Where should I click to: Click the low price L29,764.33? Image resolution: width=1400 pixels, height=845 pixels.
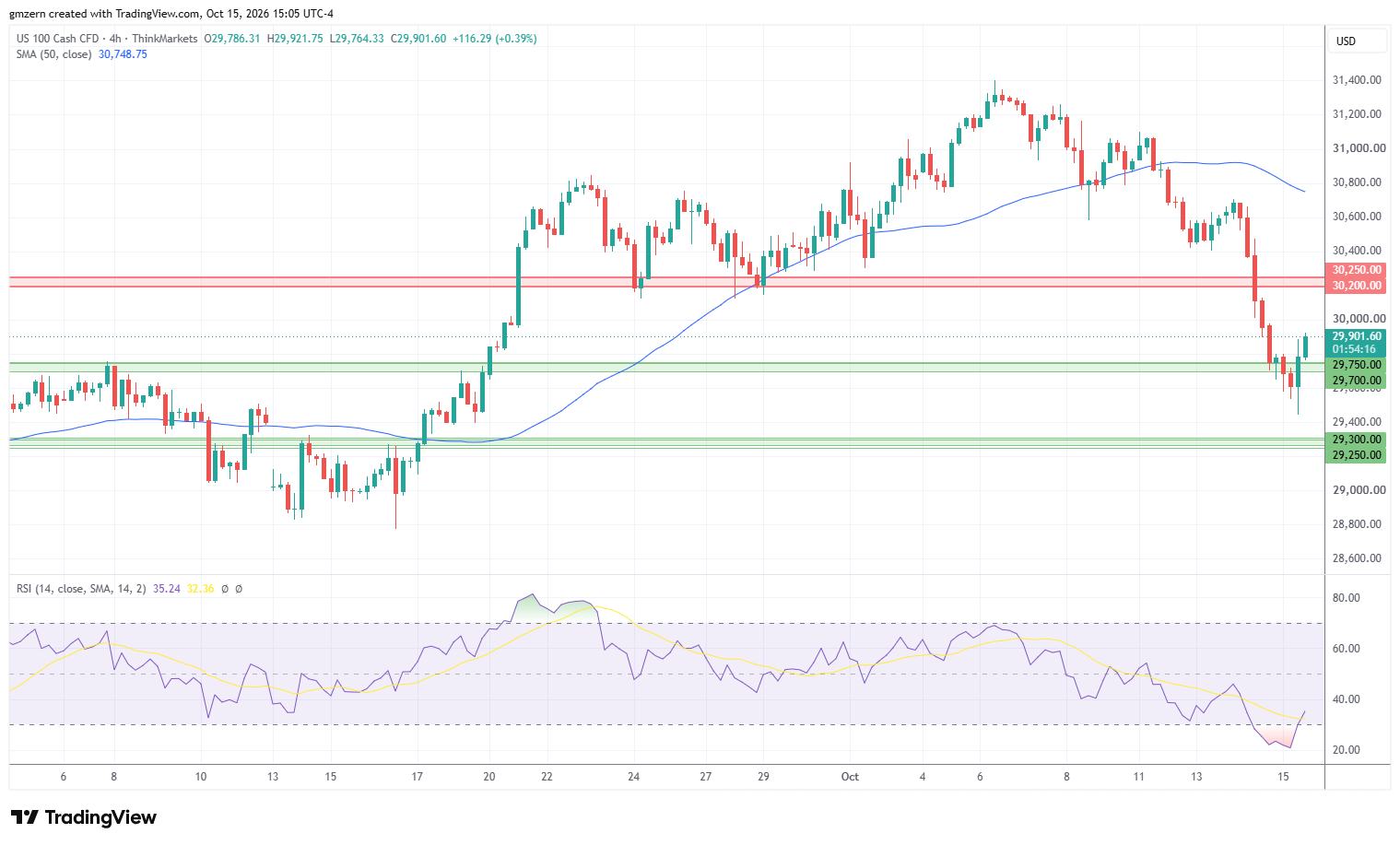pyautogui.click(x=357, y=39)
